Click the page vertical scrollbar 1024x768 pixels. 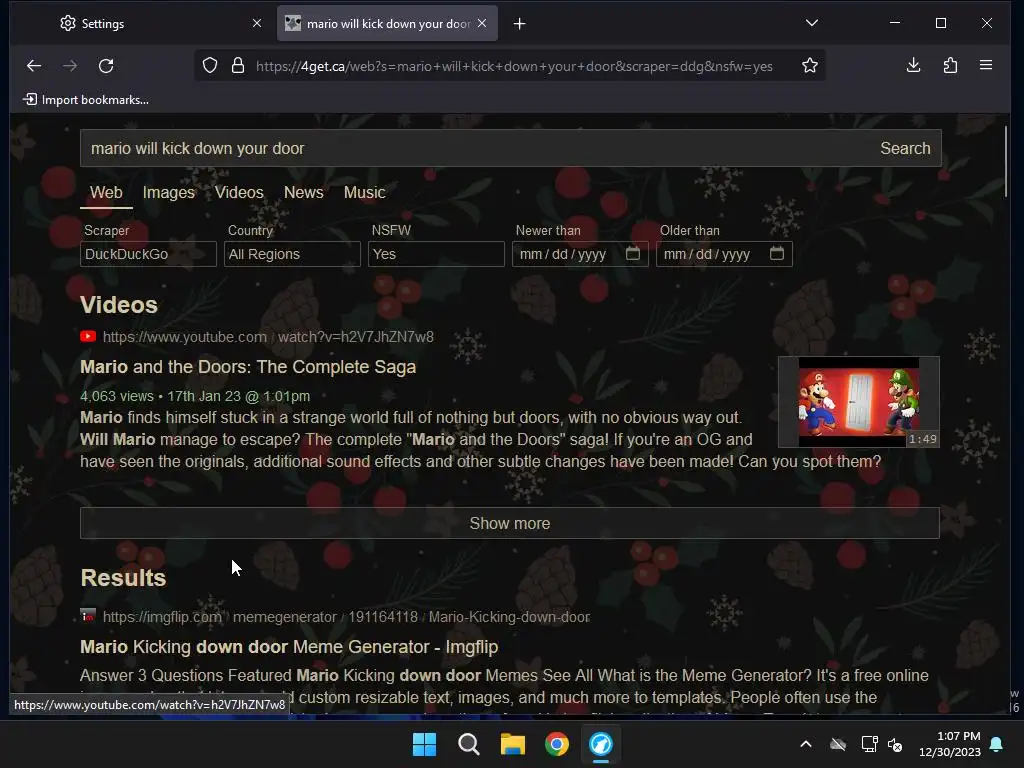(1006, 161)
